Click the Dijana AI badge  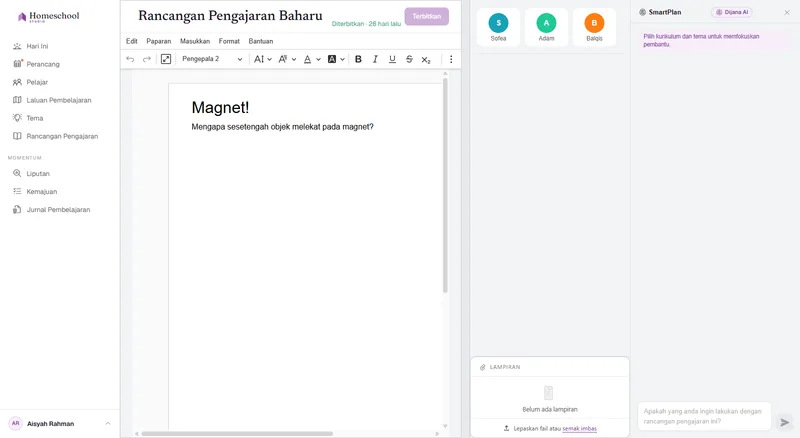pos(732,12)
